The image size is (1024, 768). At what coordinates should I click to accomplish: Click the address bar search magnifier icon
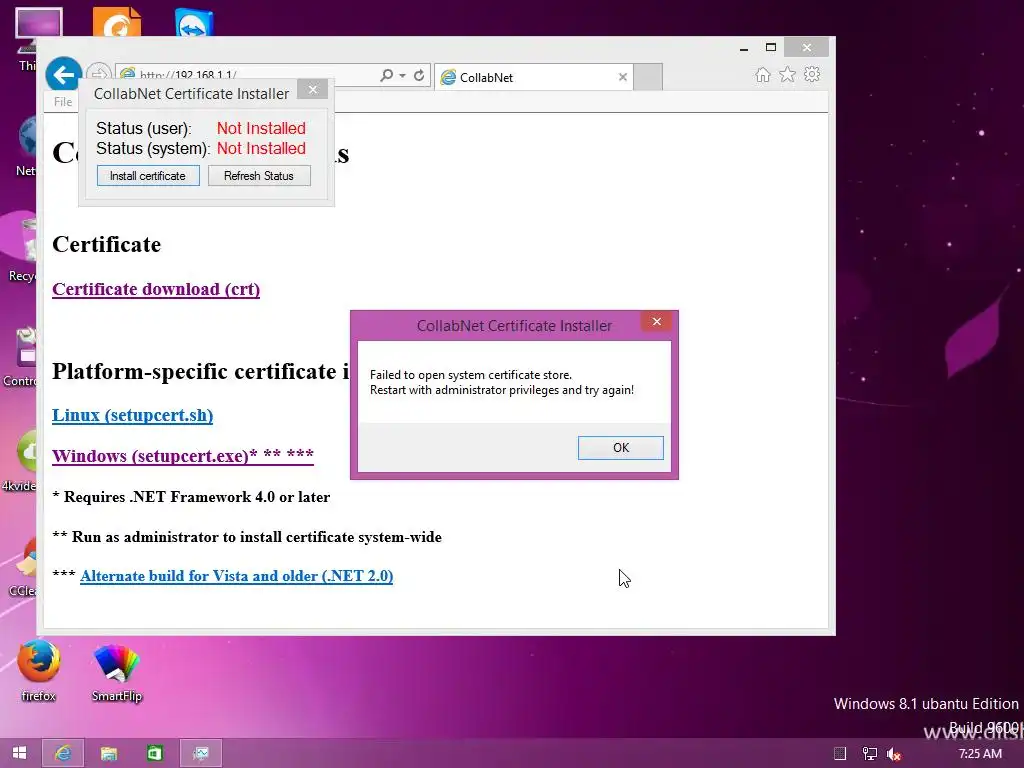pos(387,76)
